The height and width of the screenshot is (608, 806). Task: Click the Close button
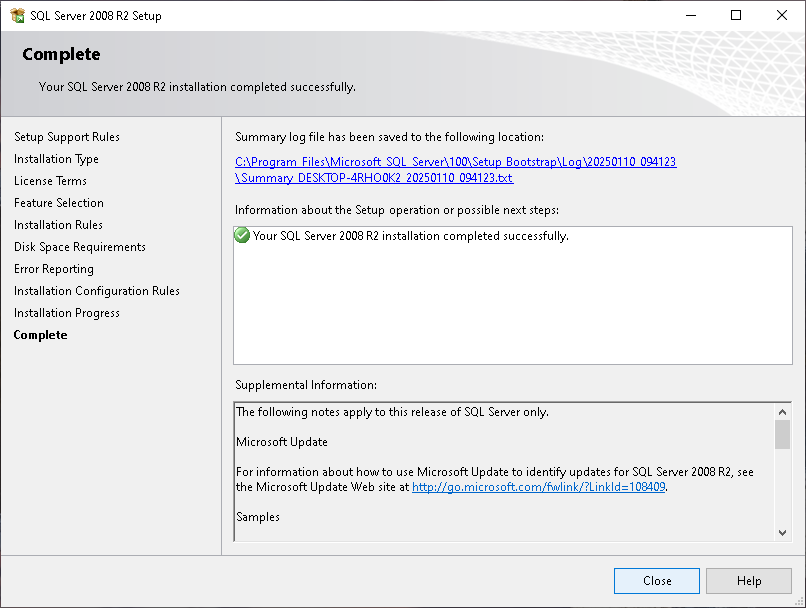(x=656, y=581)
